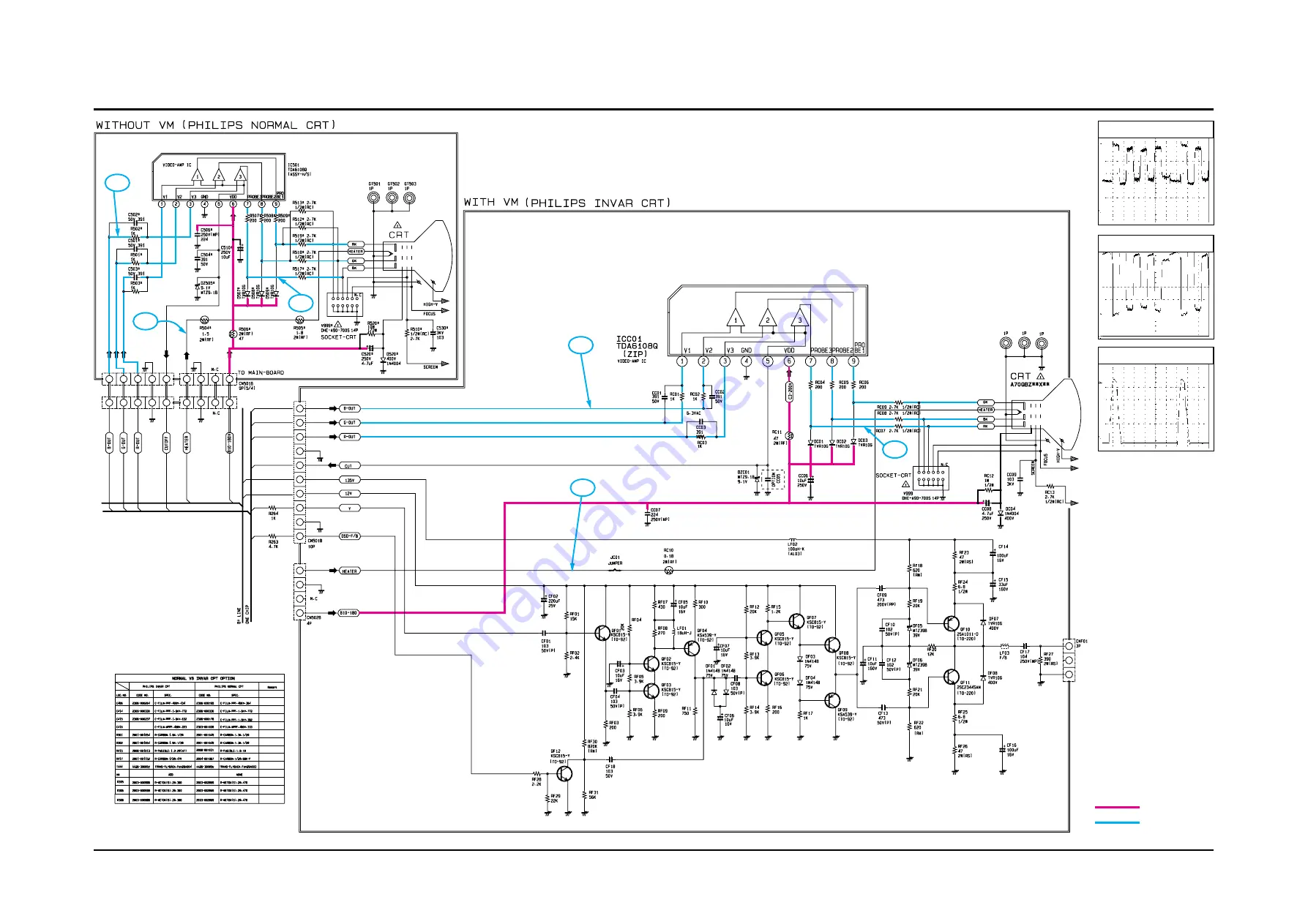Select the CNF01 3P connector
Viewport: 1308px width, 924px height.
(x=1069, y=660)
